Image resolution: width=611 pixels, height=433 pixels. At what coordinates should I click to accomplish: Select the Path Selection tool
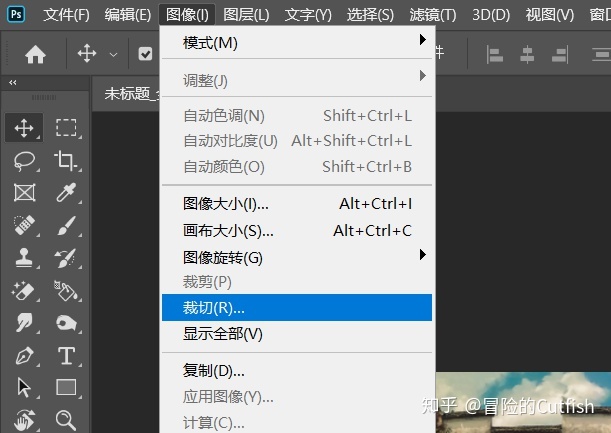point(24,387)
